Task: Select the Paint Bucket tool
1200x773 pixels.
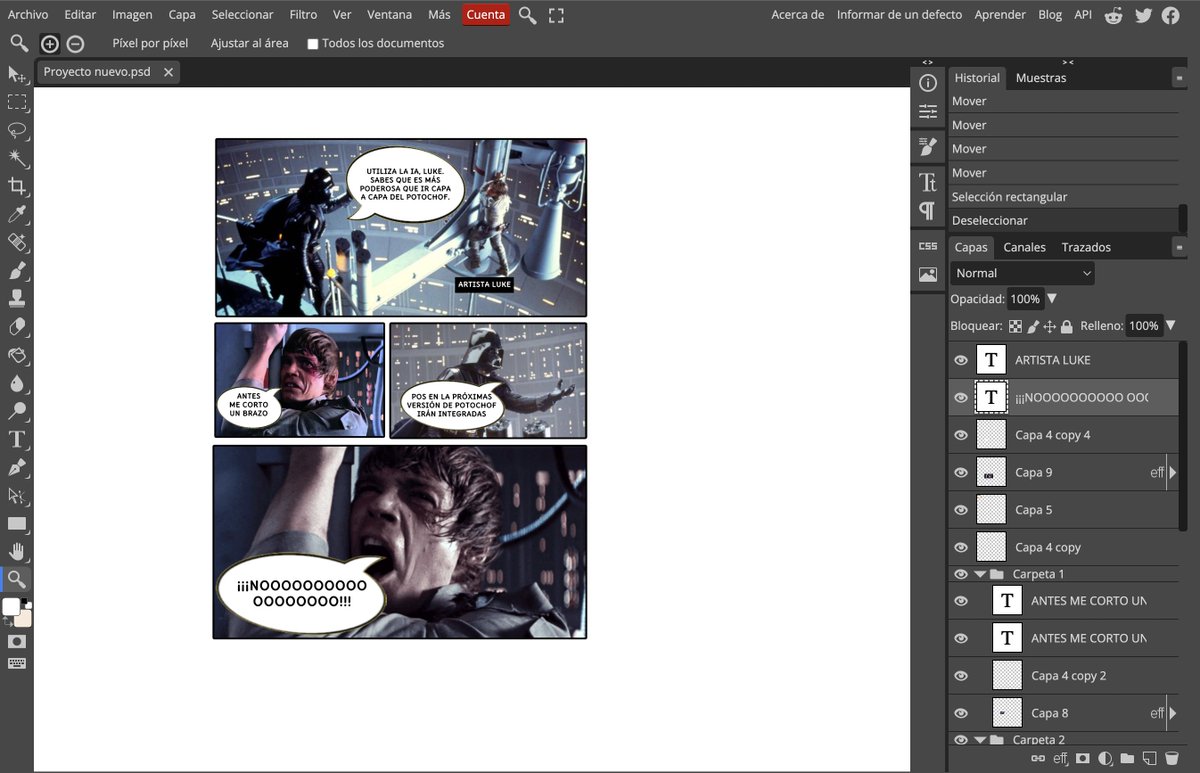Action: [17, 355]
